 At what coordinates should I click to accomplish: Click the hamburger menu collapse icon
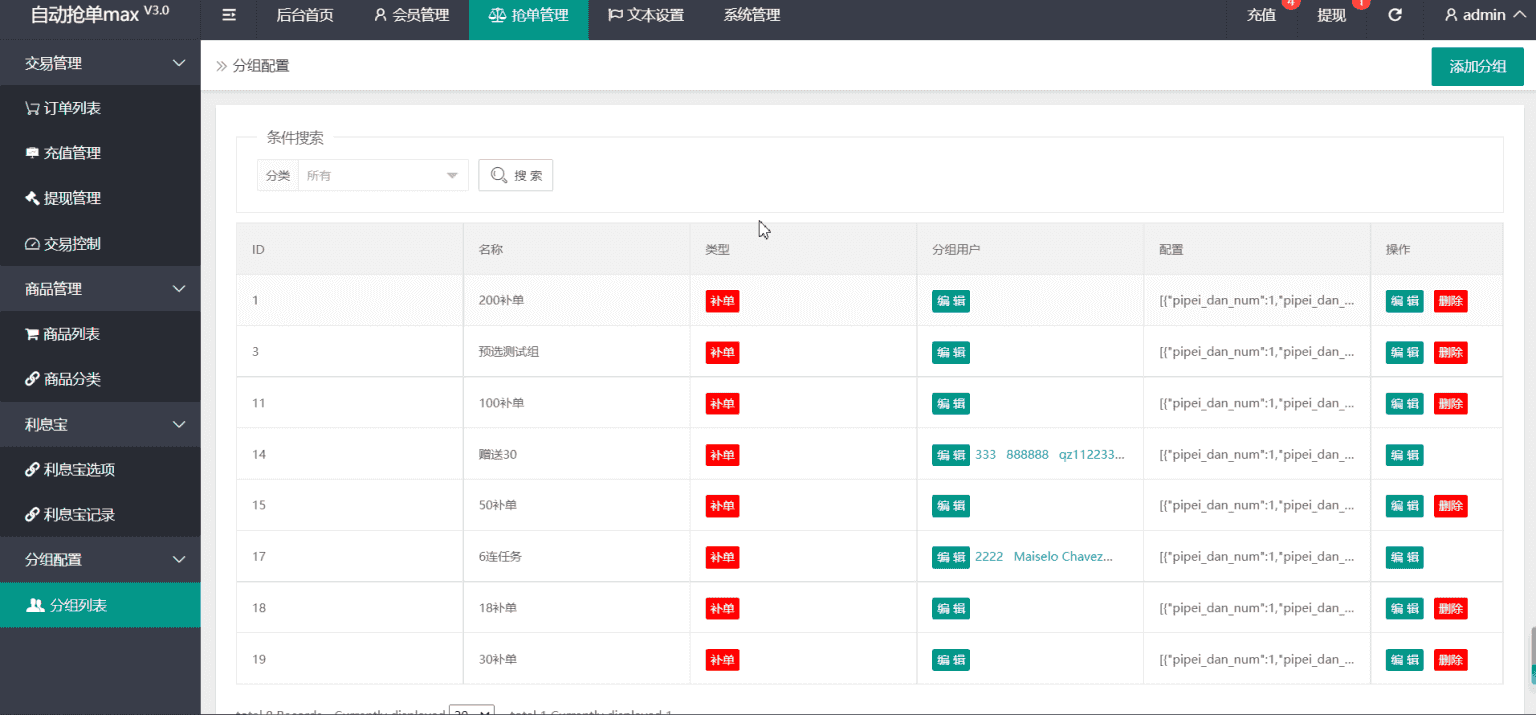click(229, 15)
